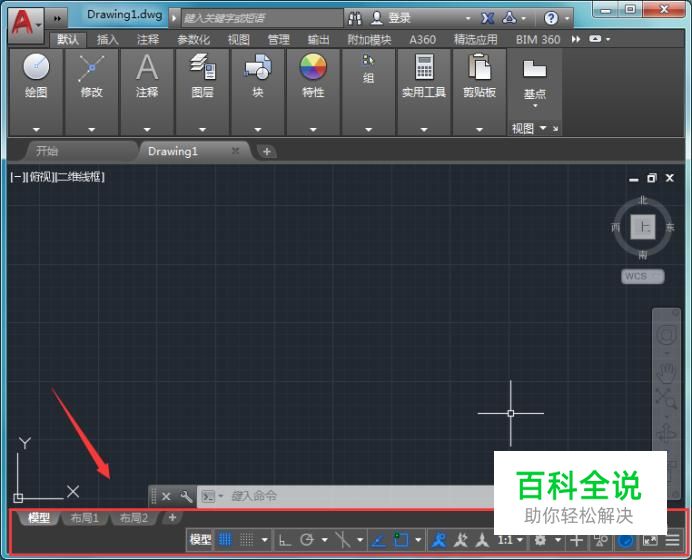
Task: Open the 剪贴板 clipboard panel
Action: click(479, 75)
